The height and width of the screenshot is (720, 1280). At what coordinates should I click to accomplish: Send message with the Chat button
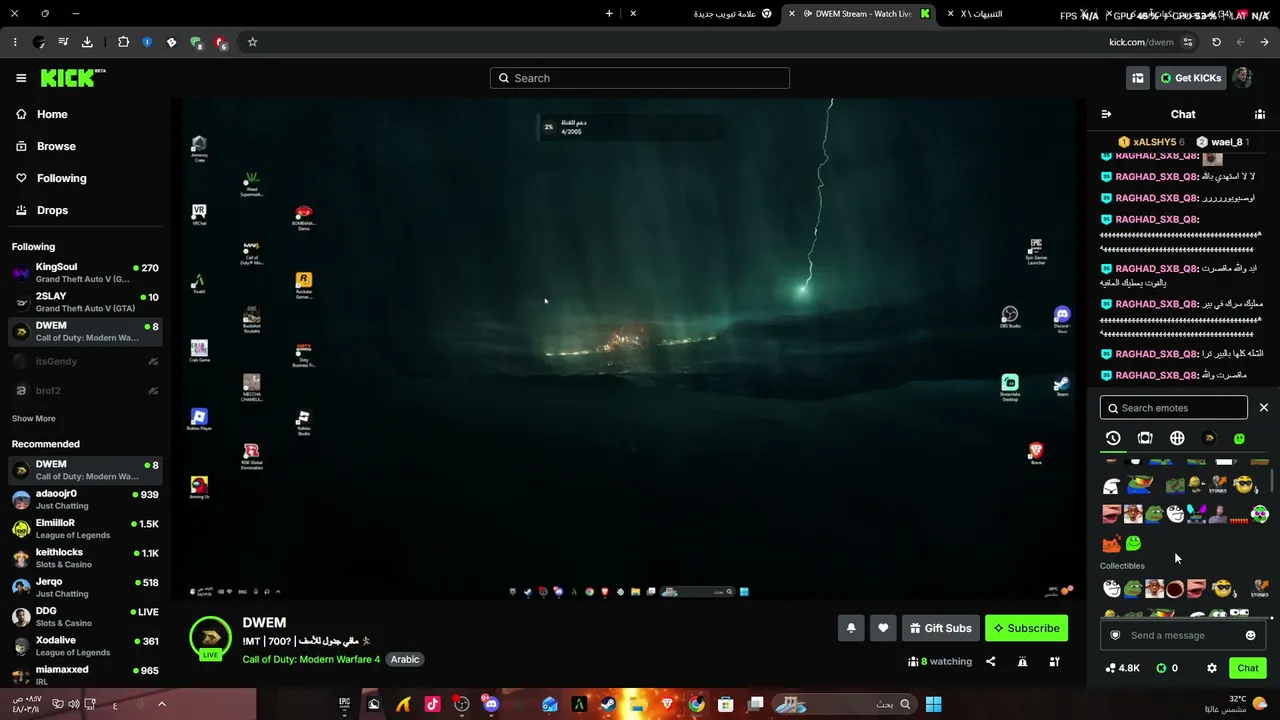pos(1248,668)
